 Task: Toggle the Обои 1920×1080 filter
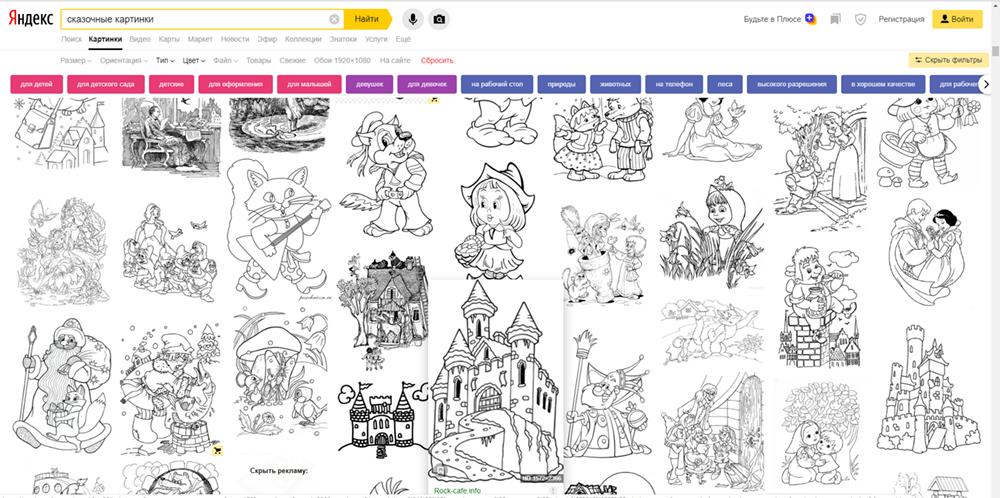[342, 61]
